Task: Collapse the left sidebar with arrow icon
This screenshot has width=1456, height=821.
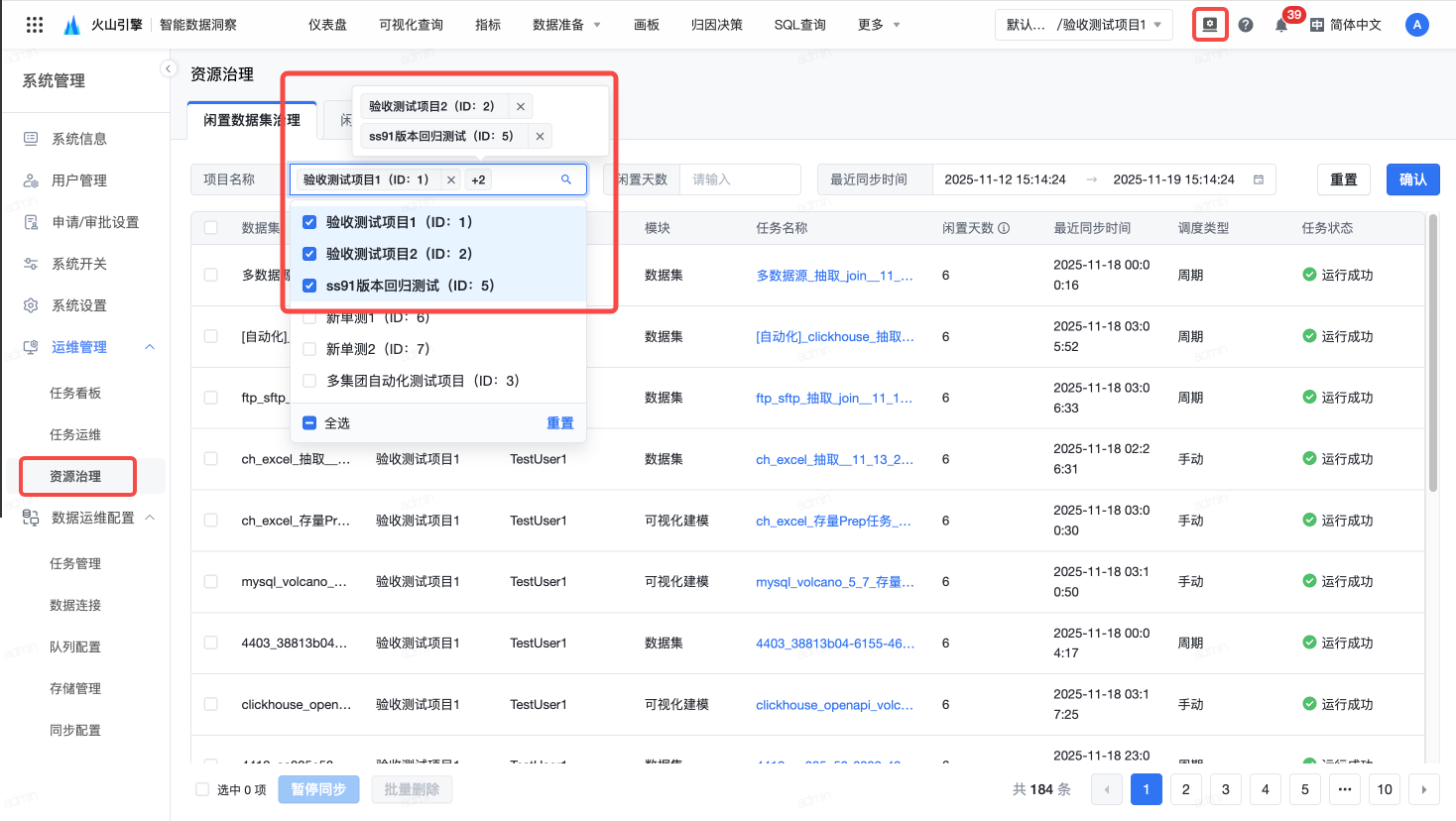Action: (169, 68)
